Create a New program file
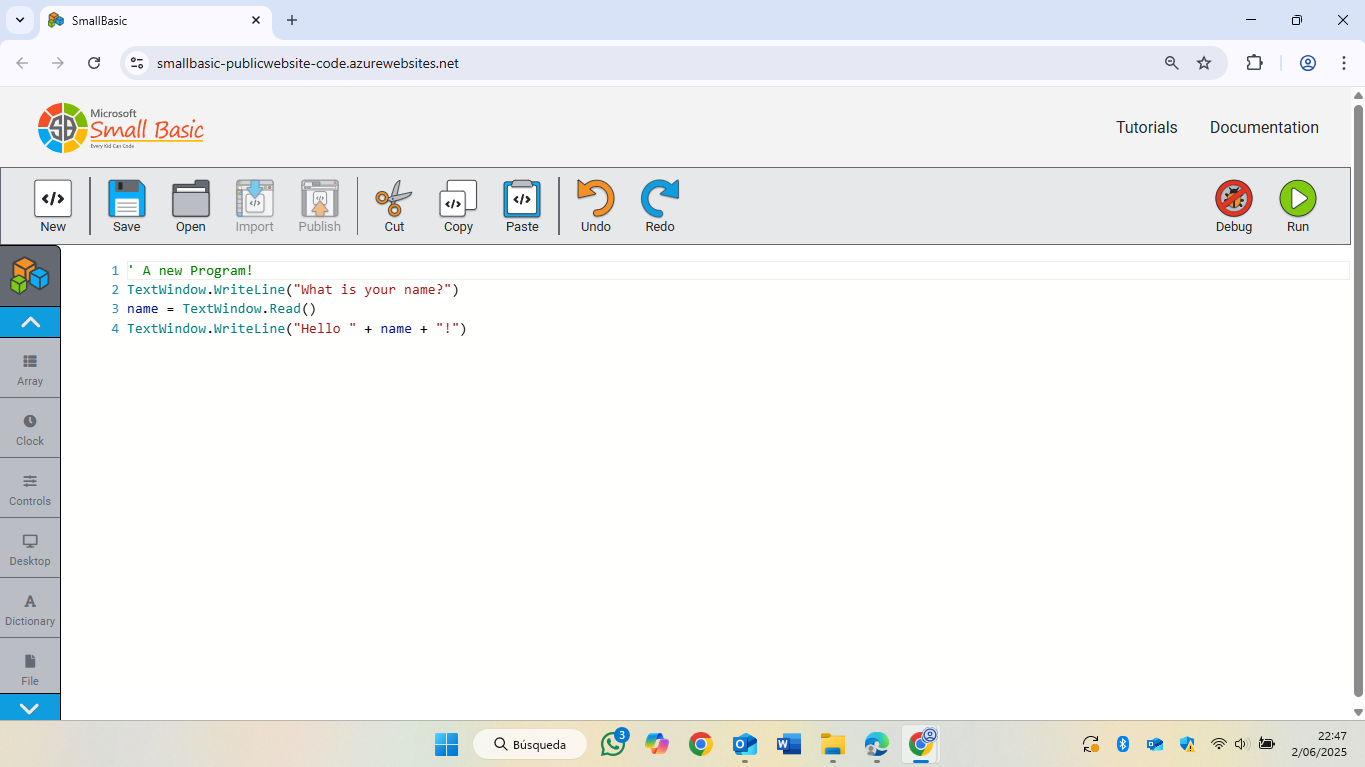1365x767 pixels. pos(53,207)
